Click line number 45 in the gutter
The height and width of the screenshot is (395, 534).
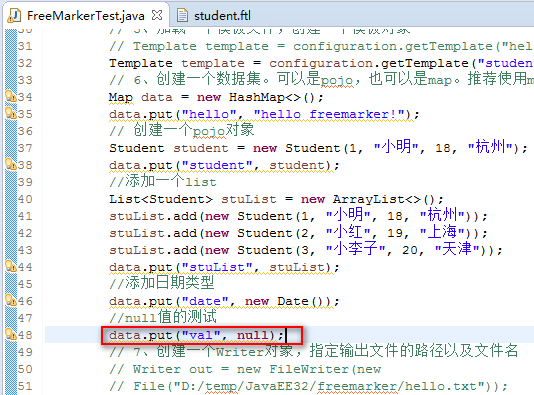pyautogui.click(x=25, y=284)
